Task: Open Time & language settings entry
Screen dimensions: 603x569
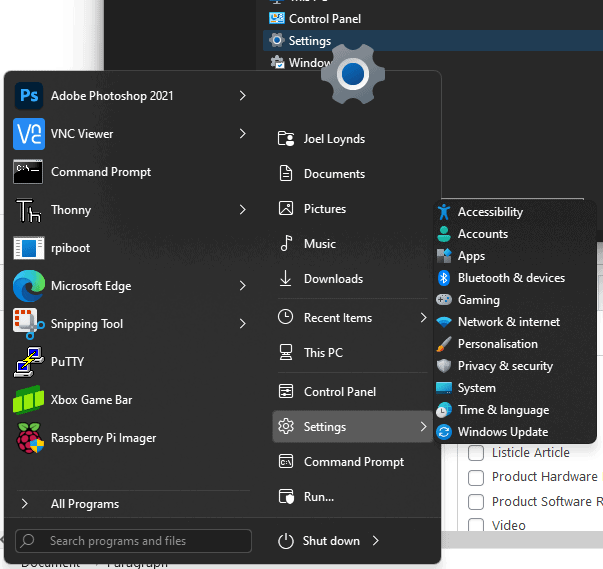Action: pos(514,410)
